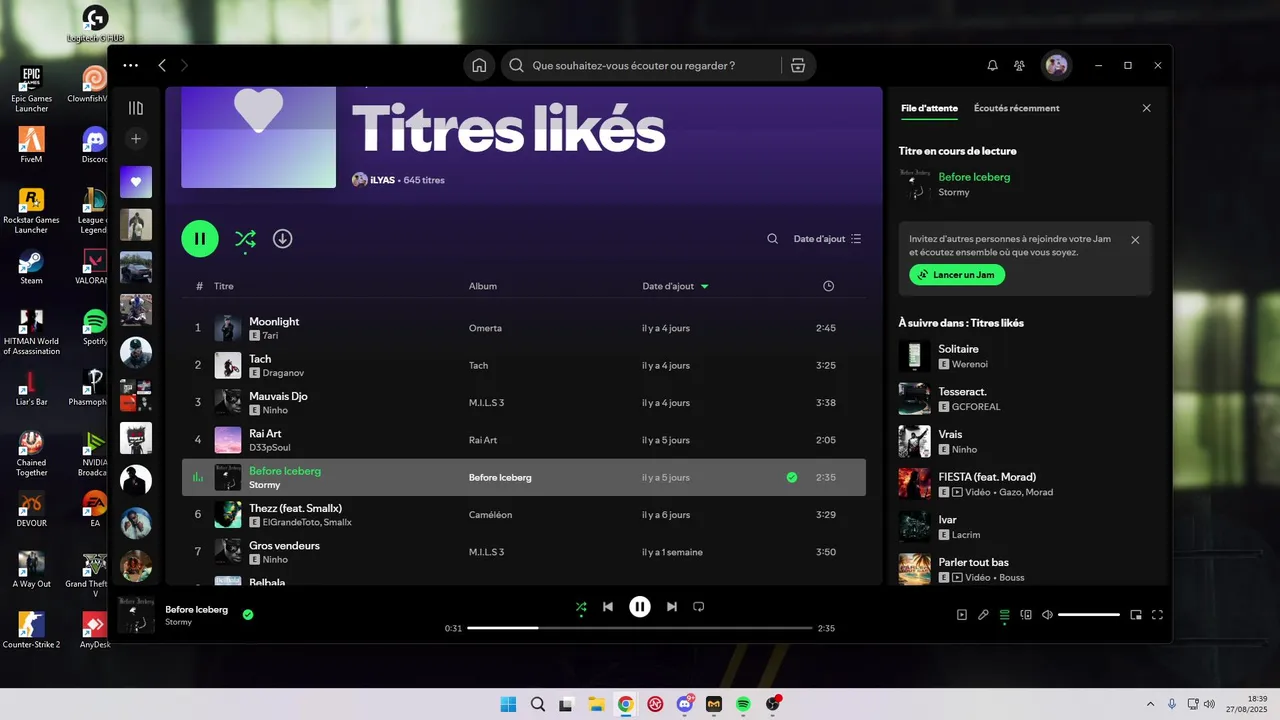Click Lancer un Jam button
This screenshot has width=1280, height=720.
pyautogui.click(x=957, y=275)
